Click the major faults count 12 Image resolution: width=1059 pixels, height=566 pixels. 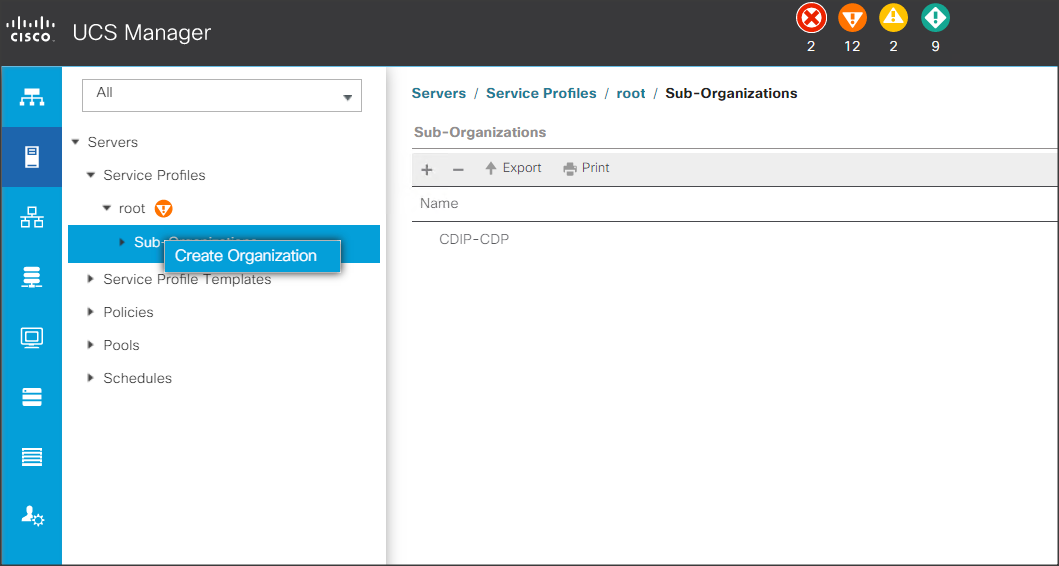[852, 47]
